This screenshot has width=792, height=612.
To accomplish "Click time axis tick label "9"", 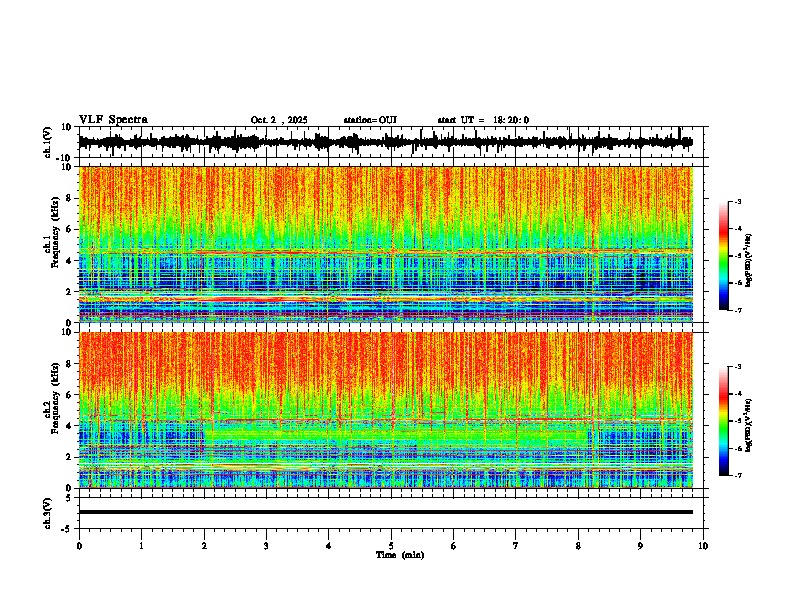I will click(x=641, y=546).
